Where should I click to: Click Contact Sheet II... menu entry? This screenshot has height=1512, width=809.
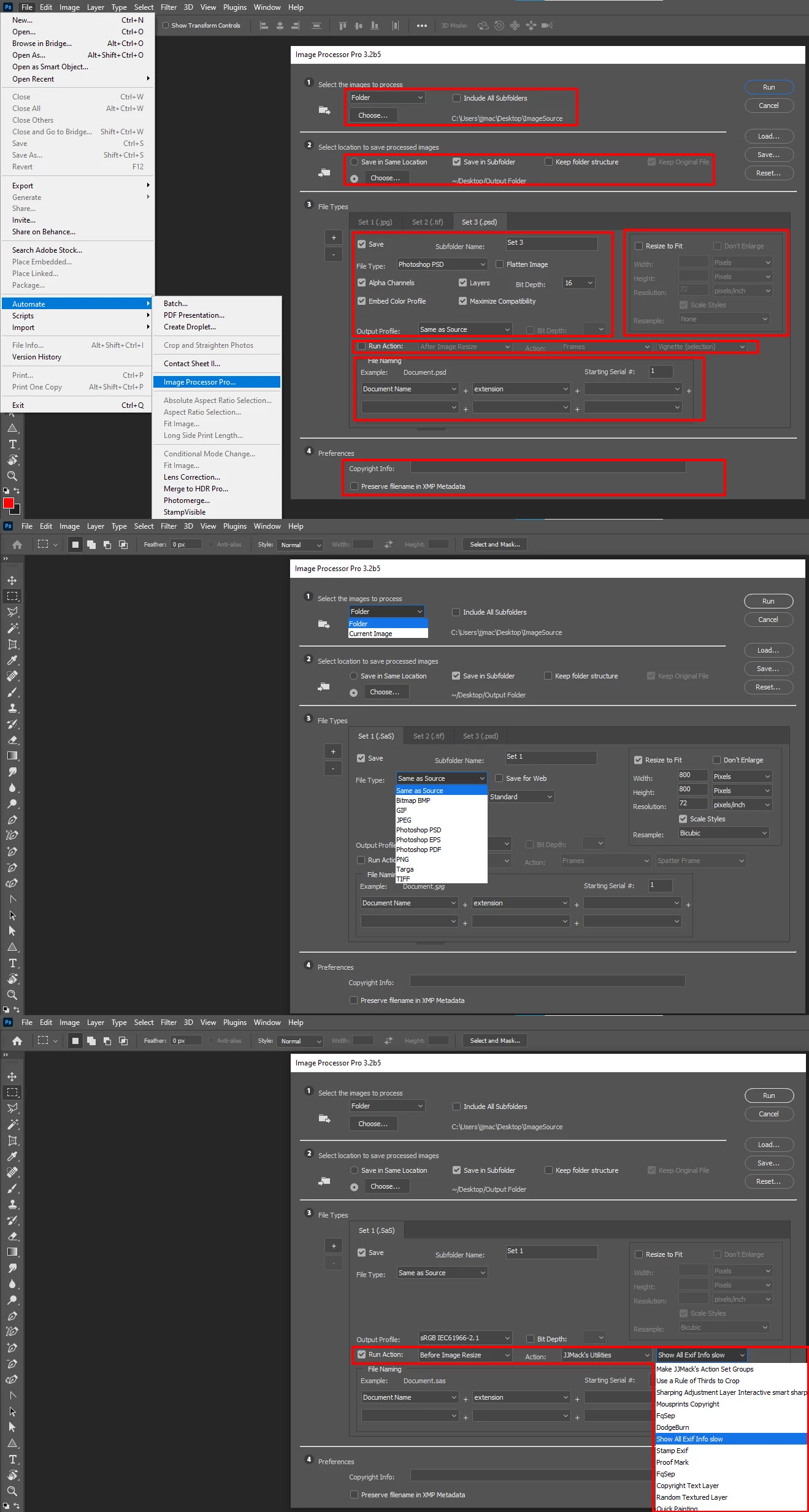(217, 364)
